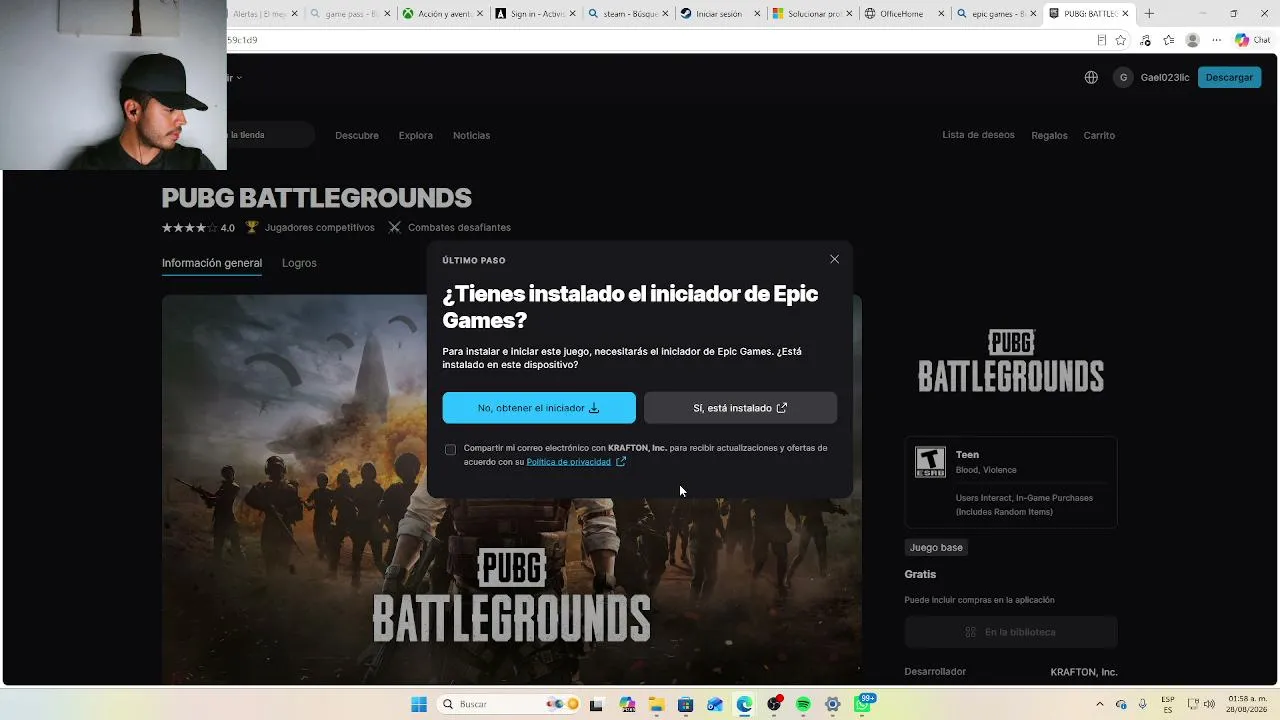Open WhatsApp from the taskbar
Viewport: 1280px width, 720px height.
click(x=862, y=705)
